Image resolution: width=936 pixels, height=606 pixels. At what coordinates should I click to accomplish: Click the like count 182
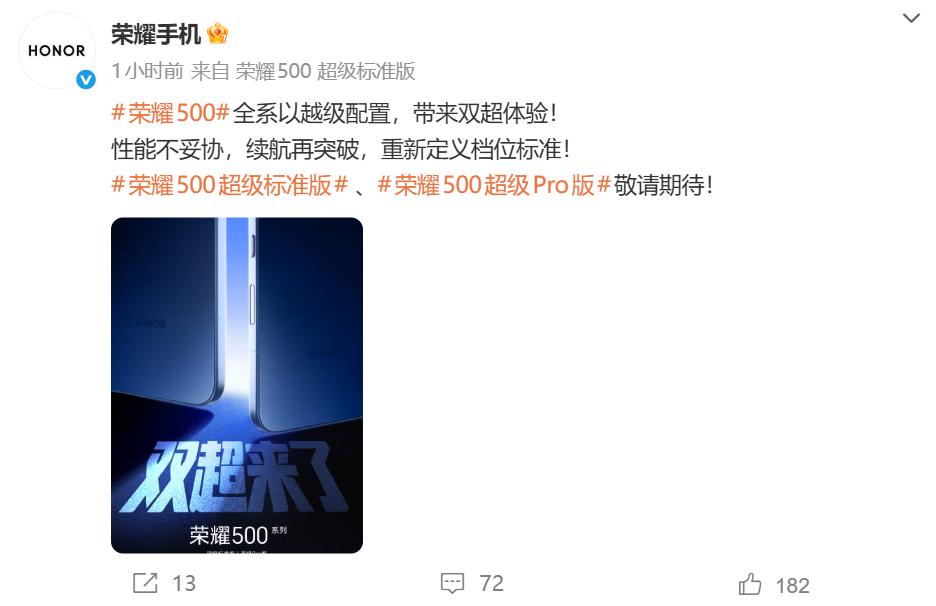(x=792, y=586)
